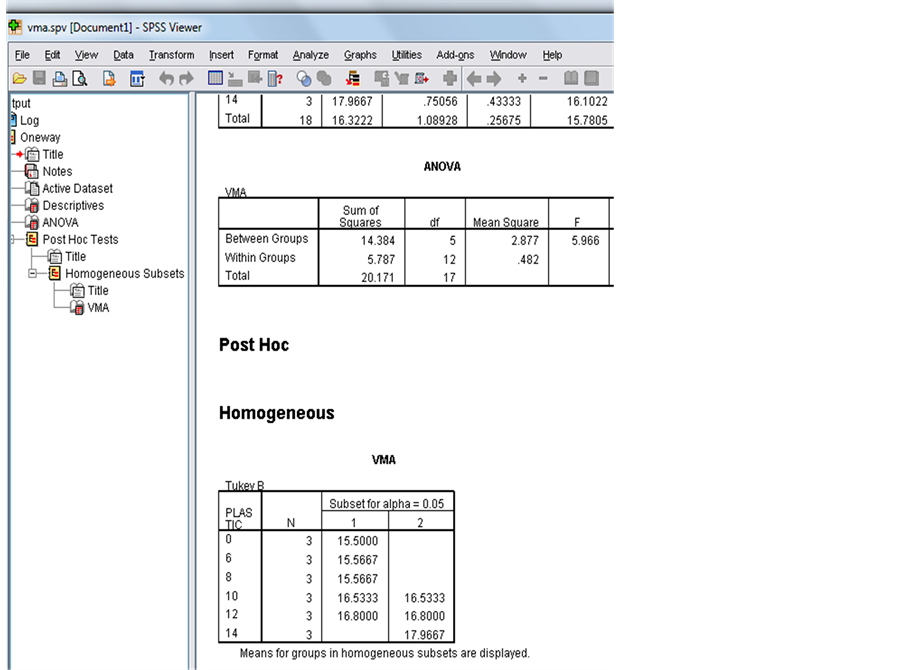Click the Collapse minus toolbar icon
This screenshot has height=670, width=902.
[x=543, y=78]
